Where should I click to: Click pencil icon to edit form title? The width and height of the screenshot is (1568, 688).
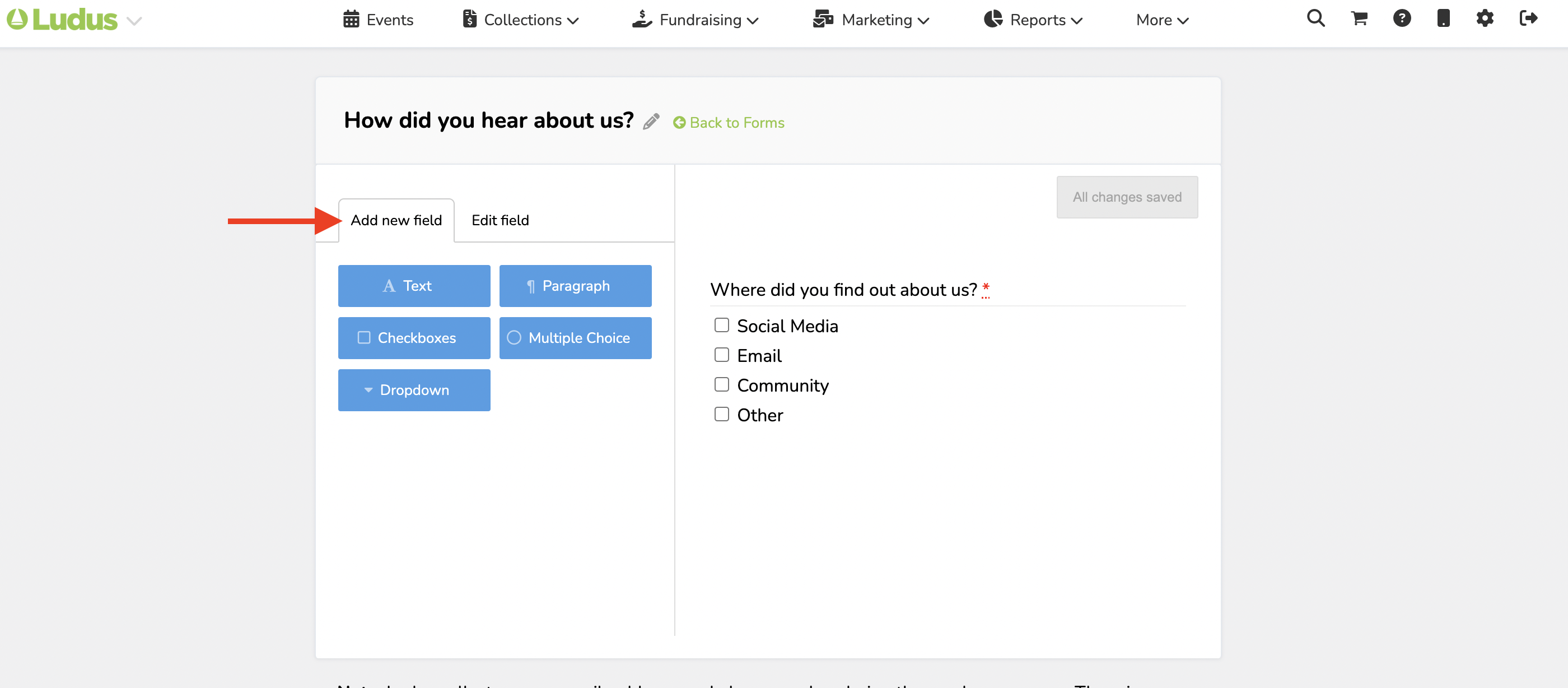[x=651, y=122]
